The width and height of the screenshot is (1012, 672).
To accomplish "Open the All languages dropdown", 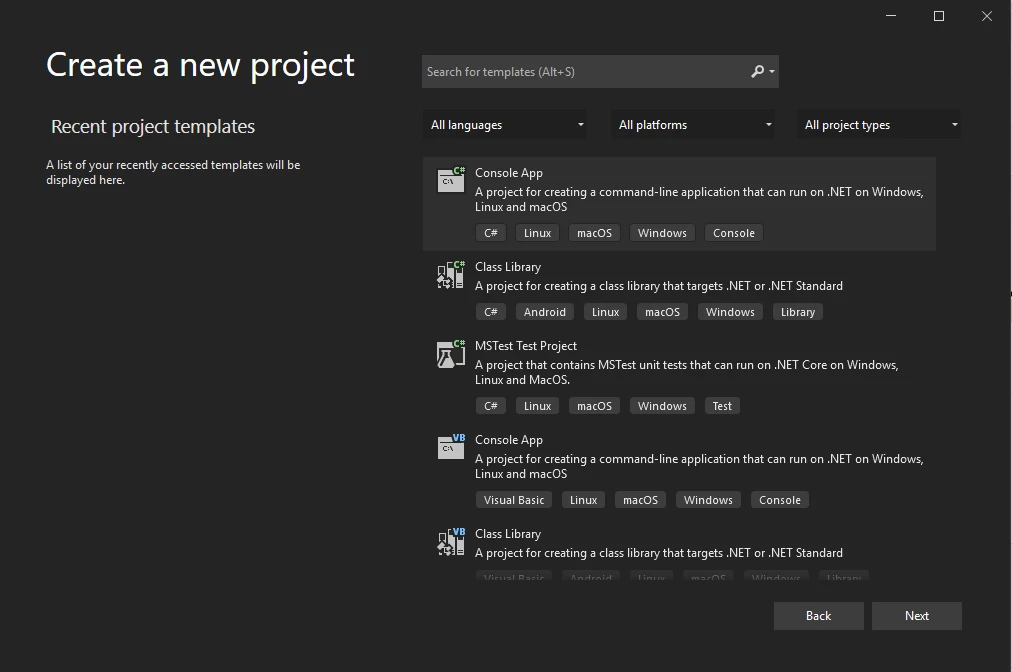I will 507,125.
